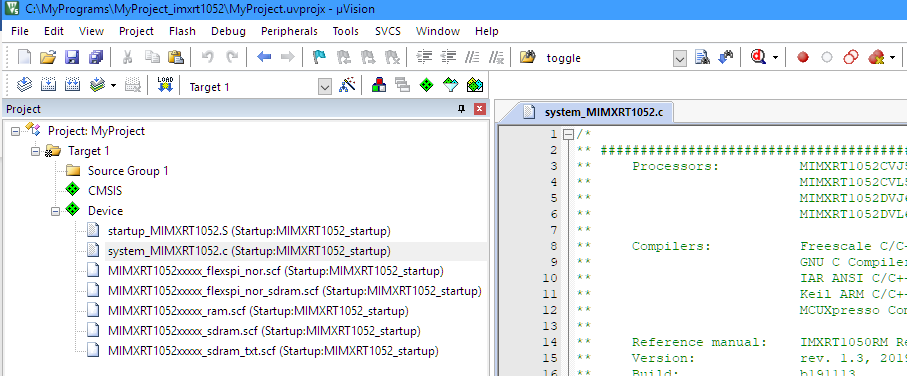Navigate forwards with the right arrow icon
The width and height of the screenshot is (907, 376).
click(287, 57)
